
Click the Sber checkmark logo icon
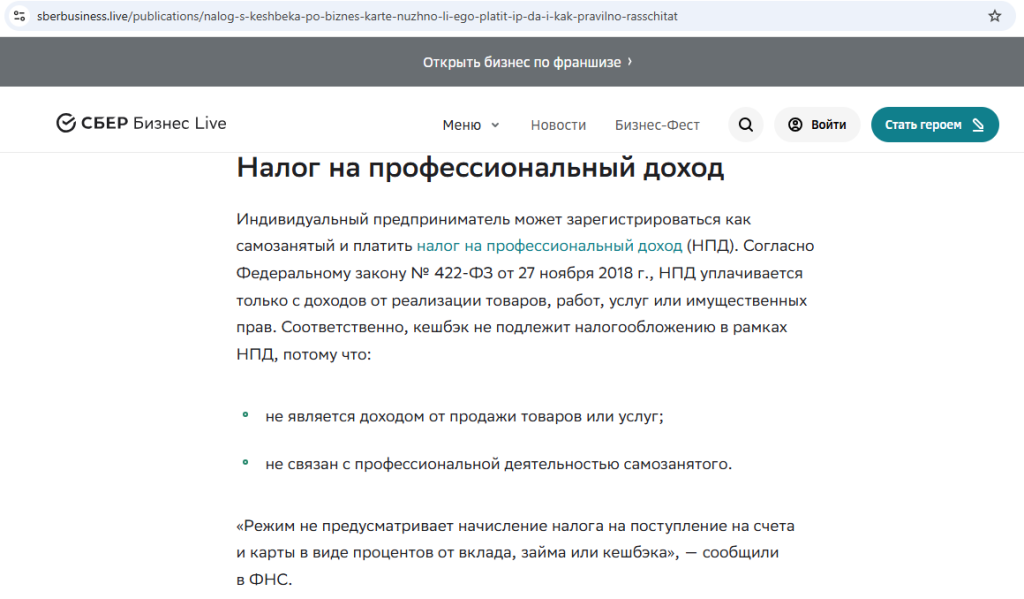coord(66,124)
